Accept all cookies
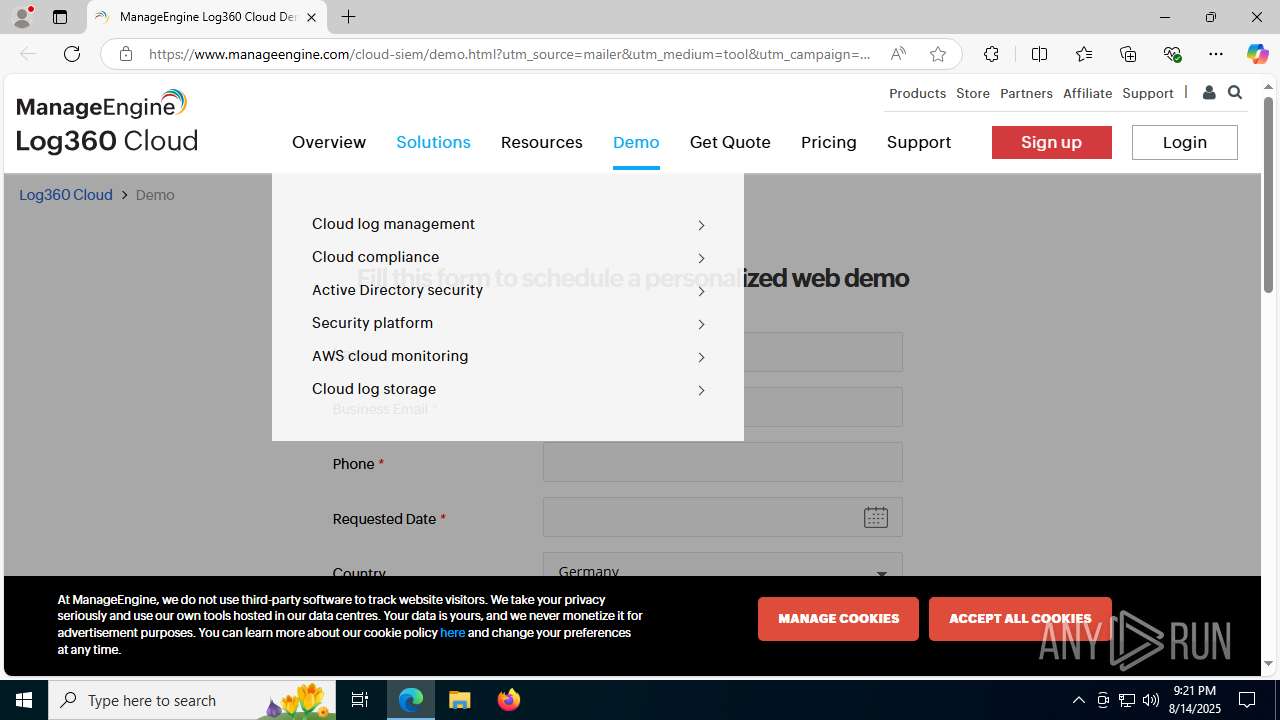Image resolution: width=1280 pixels, height=720 pixels. pyautogui.click(x=1020, y=619)
